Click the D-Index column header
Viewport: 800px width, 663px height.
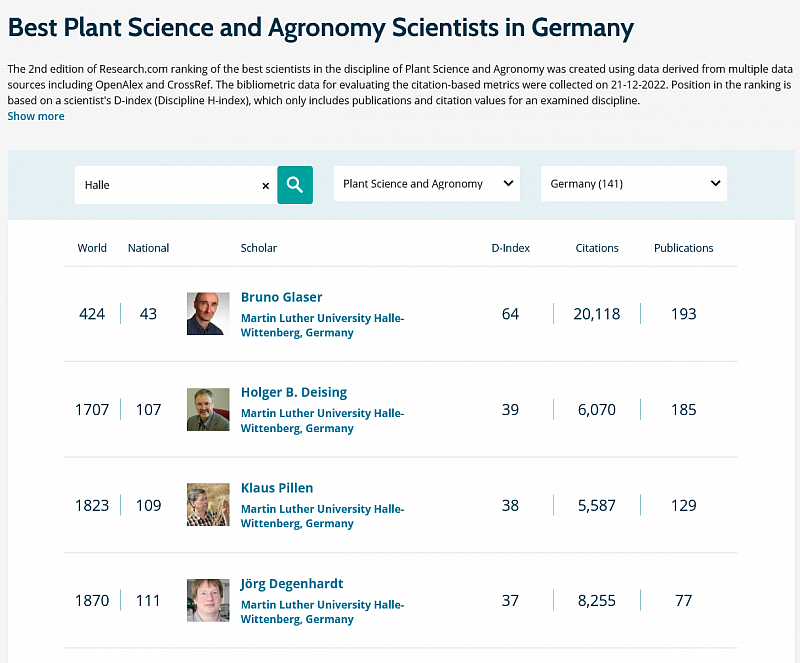click(511, 248)
